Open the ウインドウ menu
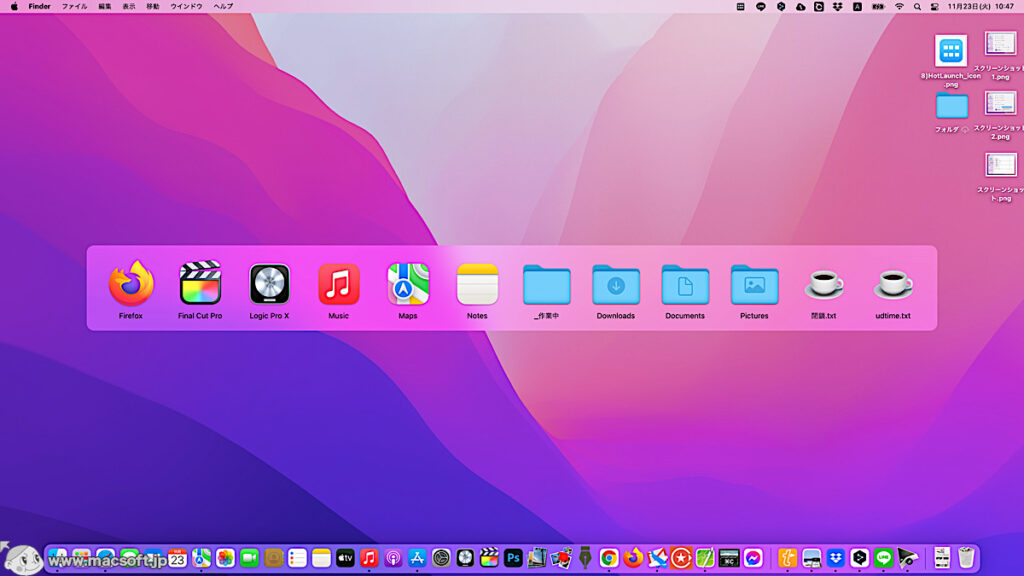 point(186,7)
